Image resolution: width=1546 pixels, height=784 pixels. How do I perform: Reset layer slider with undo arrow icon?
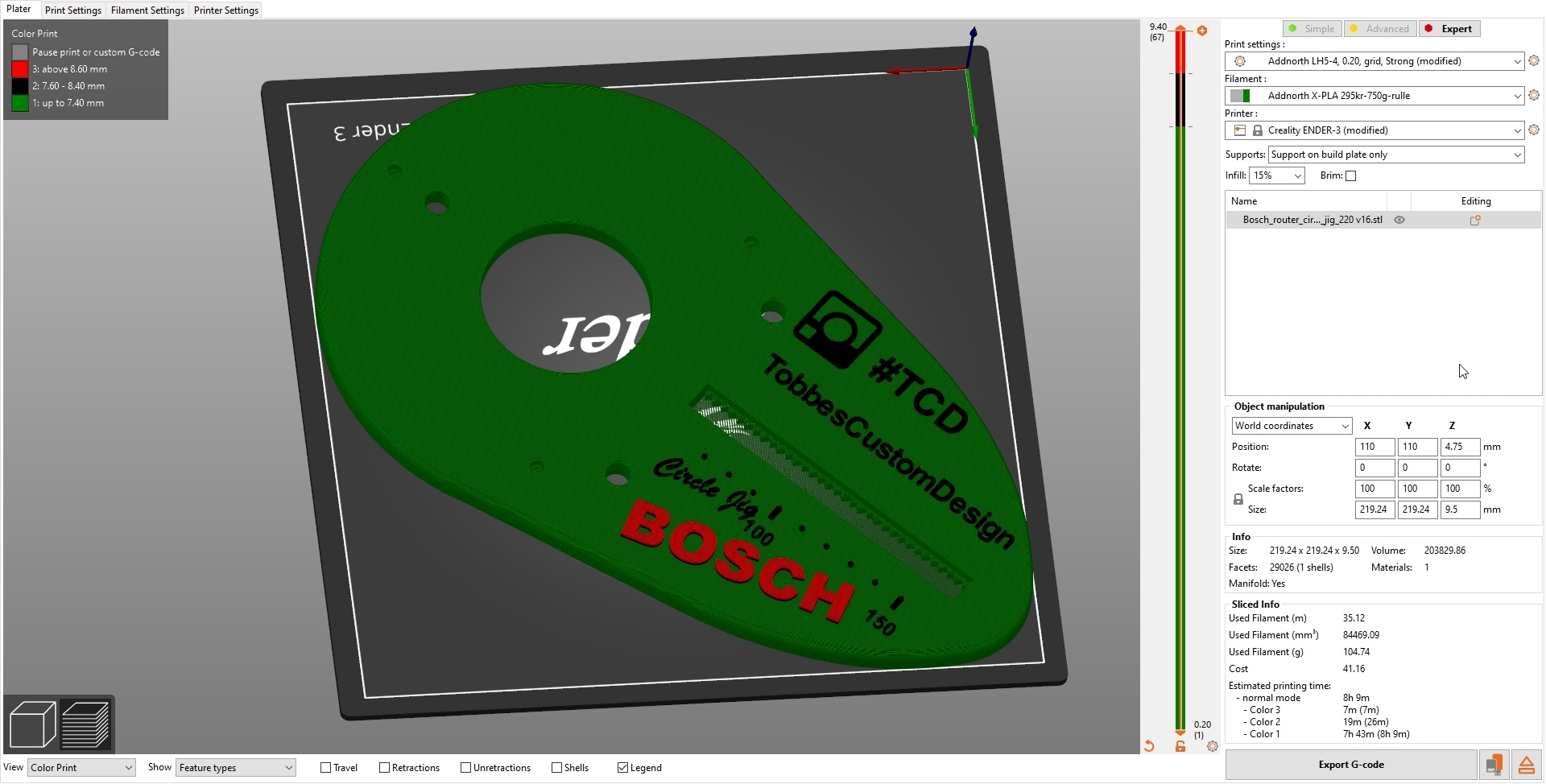pos(1149,746)
